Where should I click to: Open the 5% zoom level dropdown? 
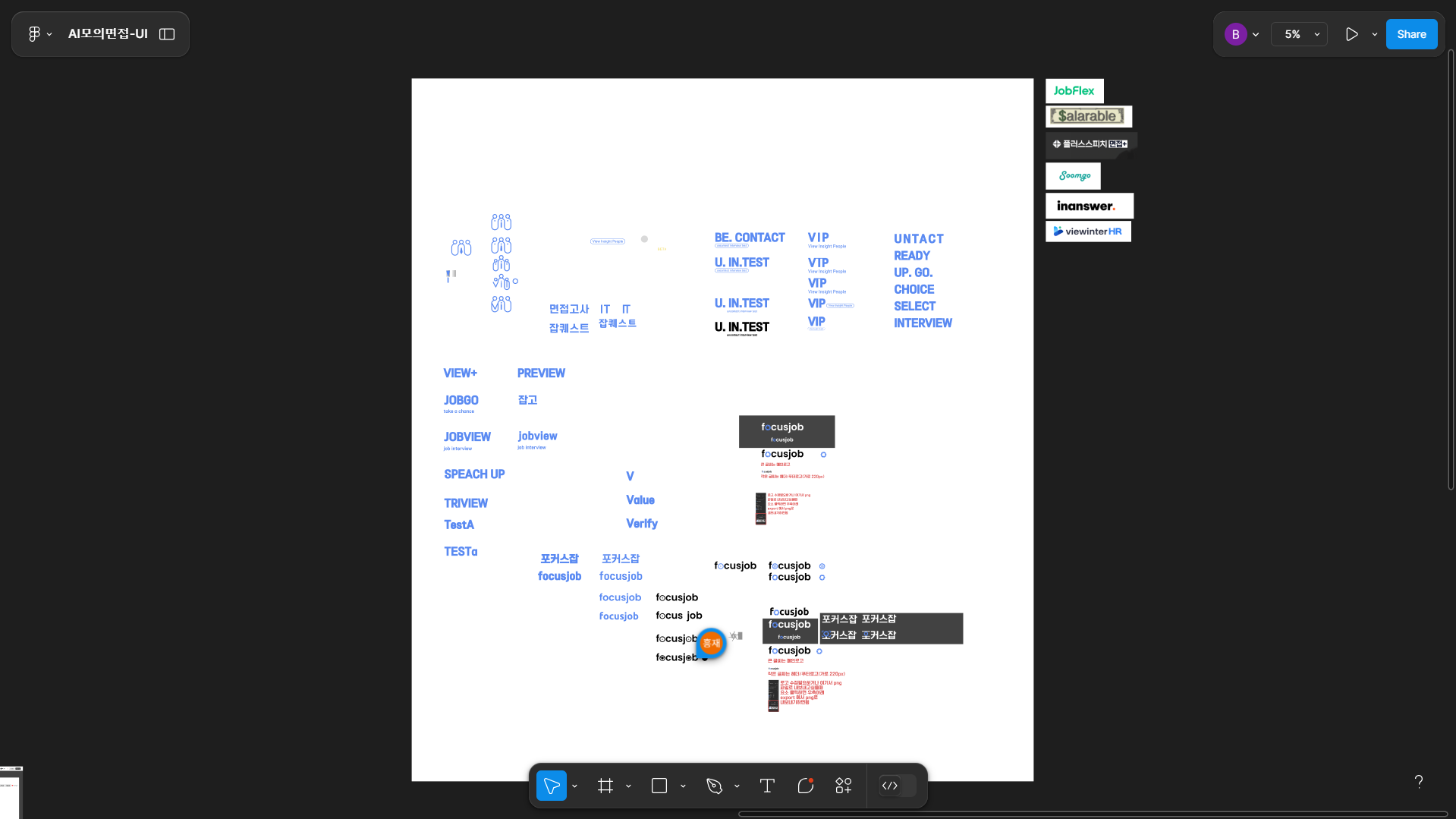tap(1299, 34)
